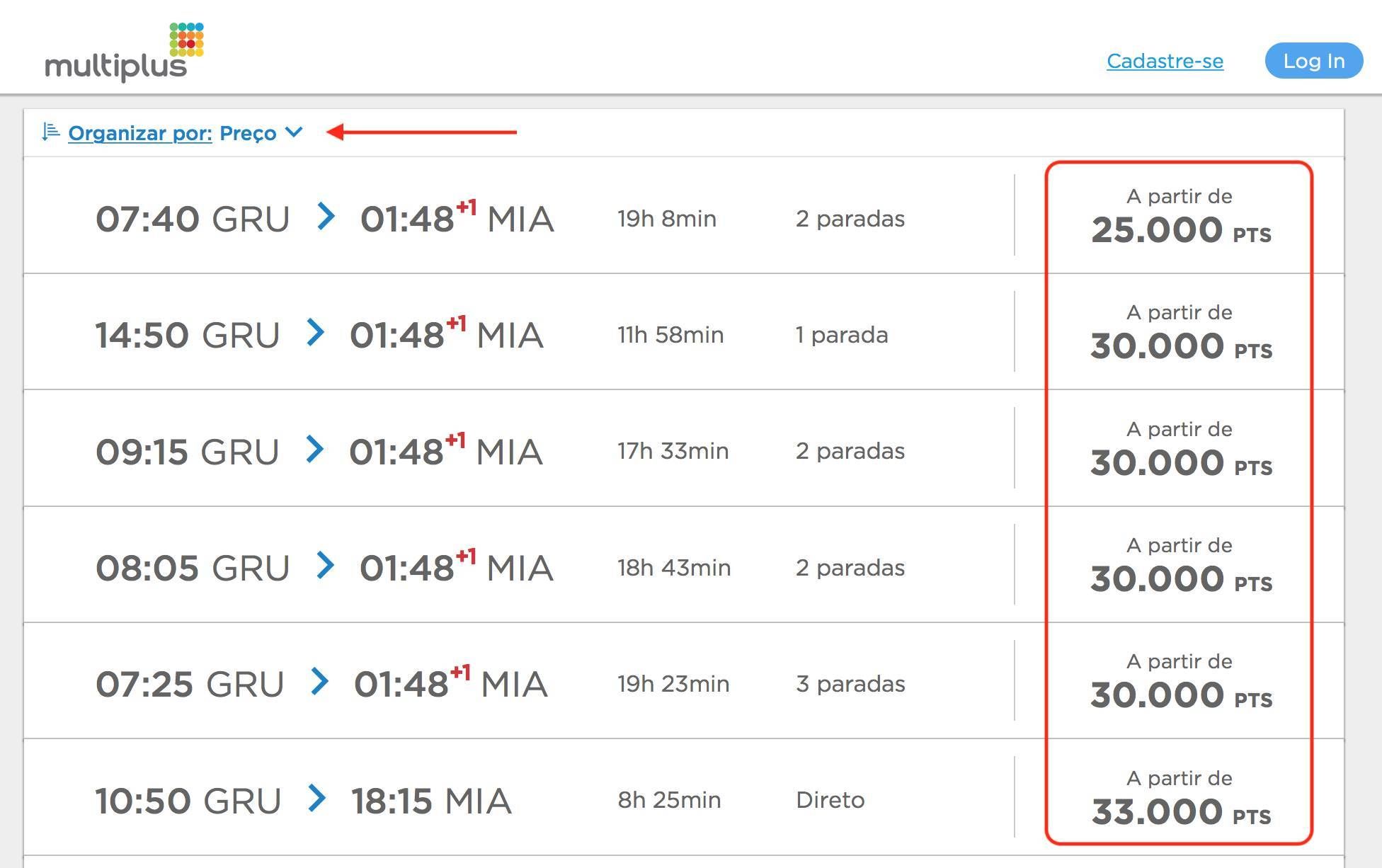The height and width of the screenshot is (868, 1382).
Task: Click the 1 parada stops text
Action: [x=841, y=335]
